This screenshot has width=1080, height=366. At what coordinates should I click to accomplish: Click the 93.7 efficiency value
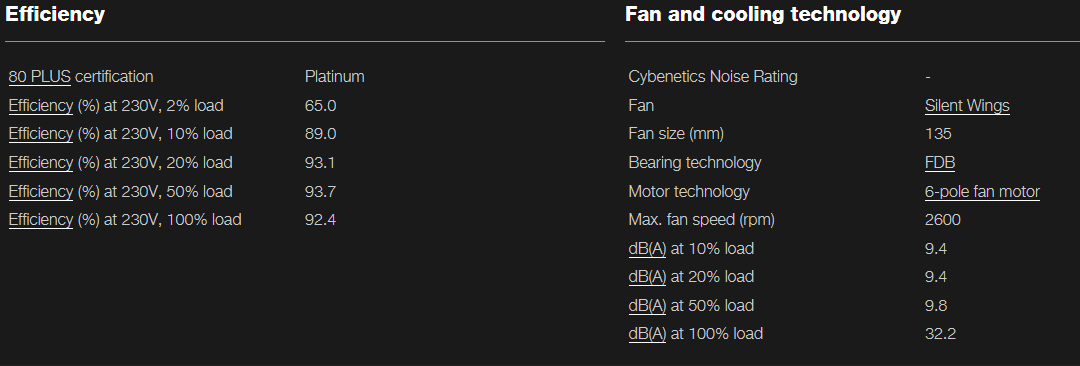click(x=320, y=191)
